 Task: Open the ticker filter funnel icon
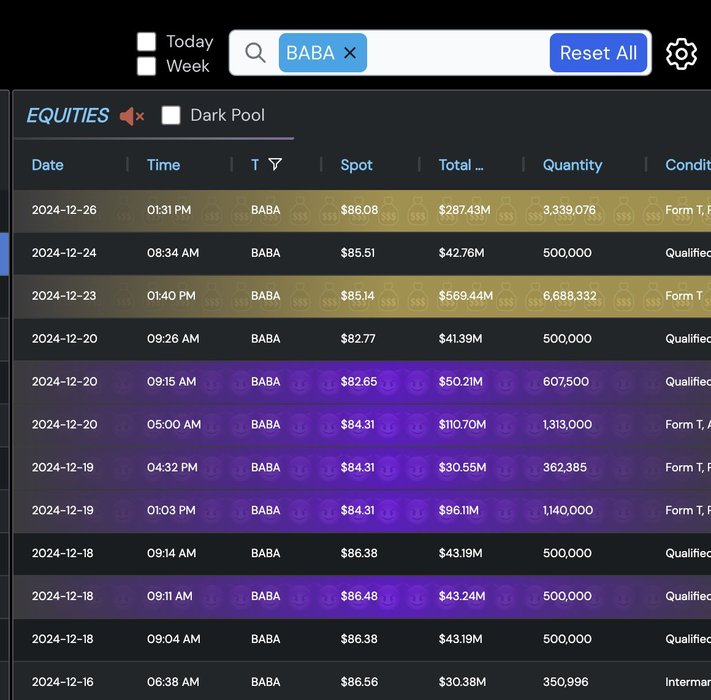(275, 164)
